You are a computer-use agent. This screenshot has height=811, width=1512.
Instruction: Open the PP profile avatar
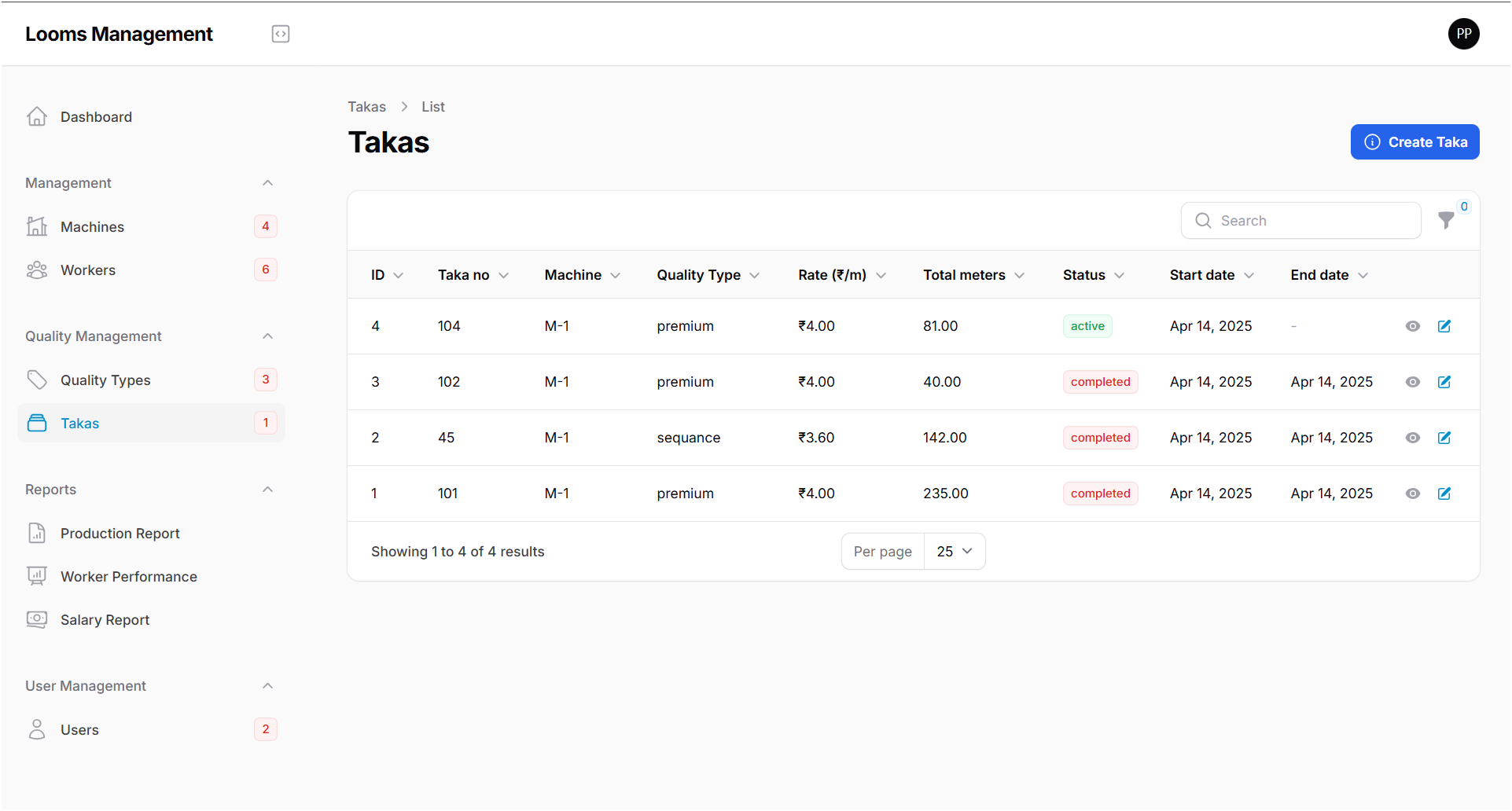[x=1464, y=34]
